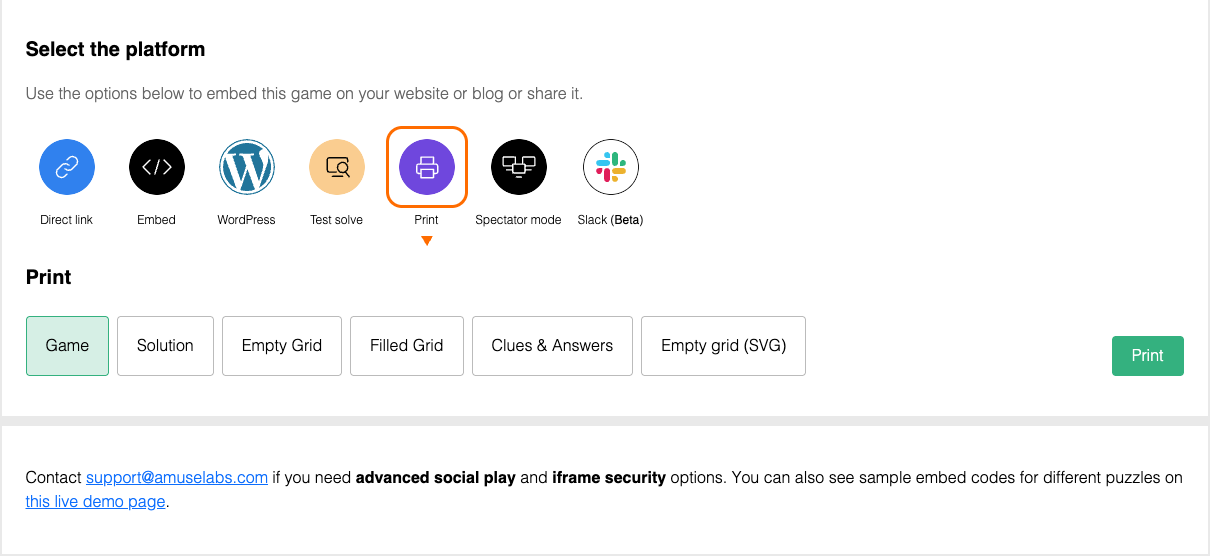Click the Spectator mode label text

click(518, 220)
